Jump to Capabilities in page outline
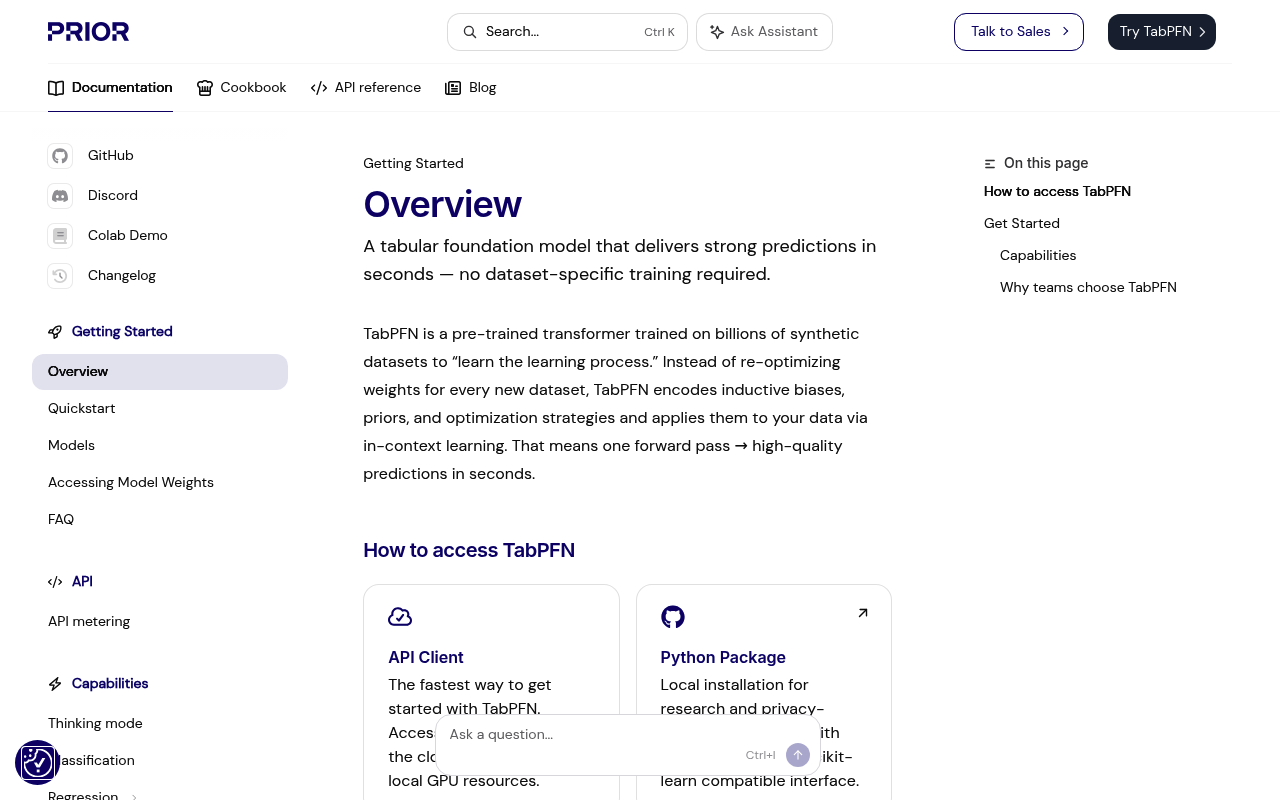 1038,256
